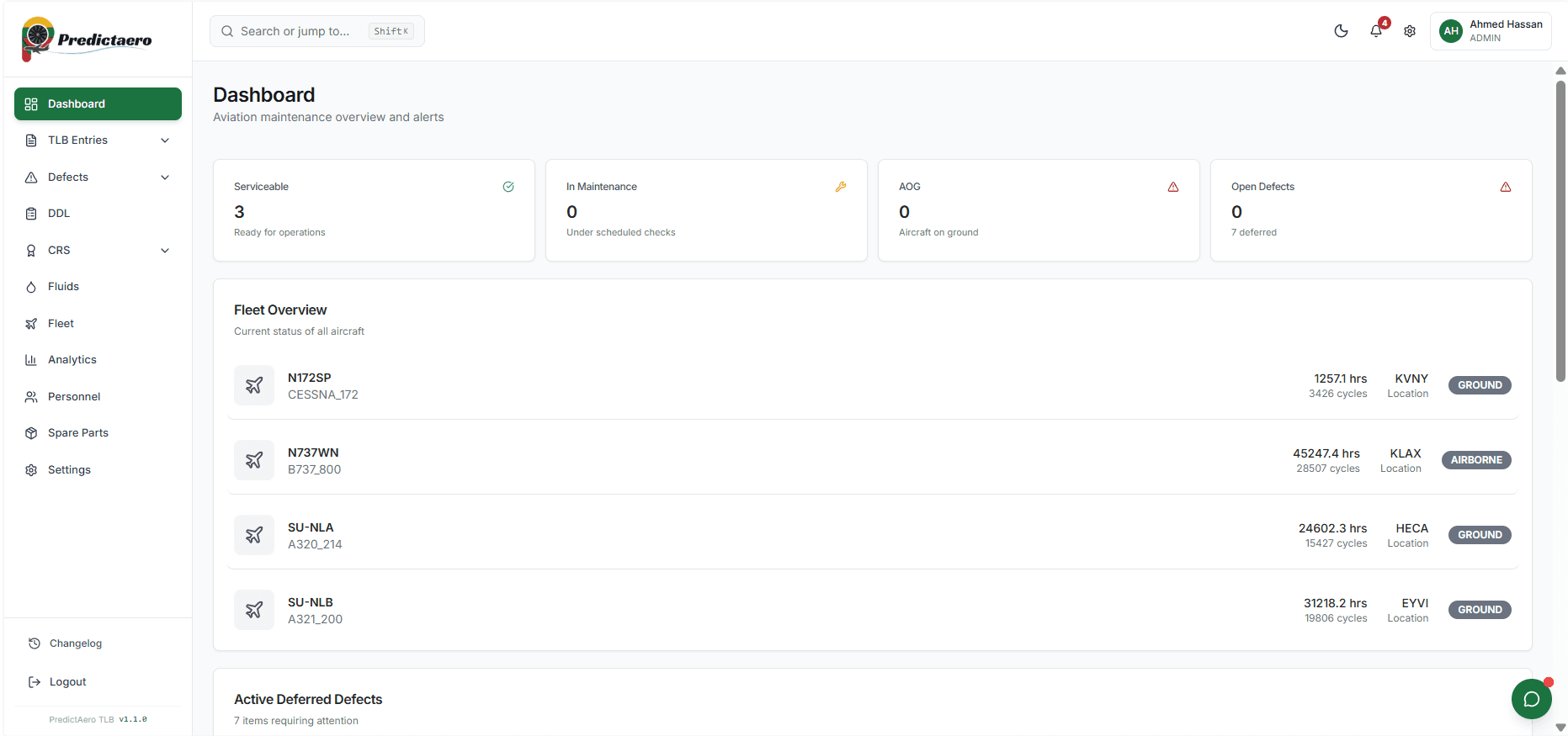Click the CRS badge icon
This screenshot has height=736, width=1568.
coord(31,250)
